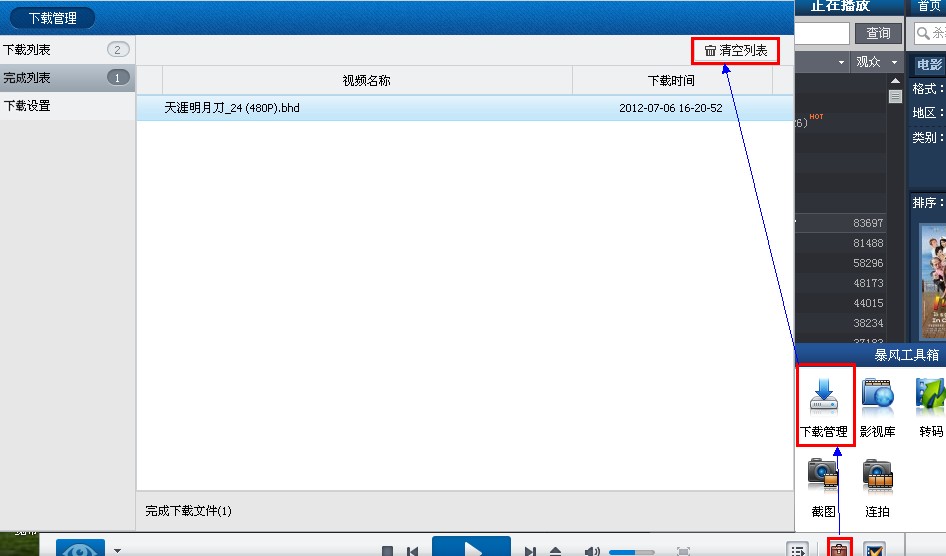This screenshot has height=556, width=946.
Task: Stop playback with the stop button
Action: click(387, 551)
